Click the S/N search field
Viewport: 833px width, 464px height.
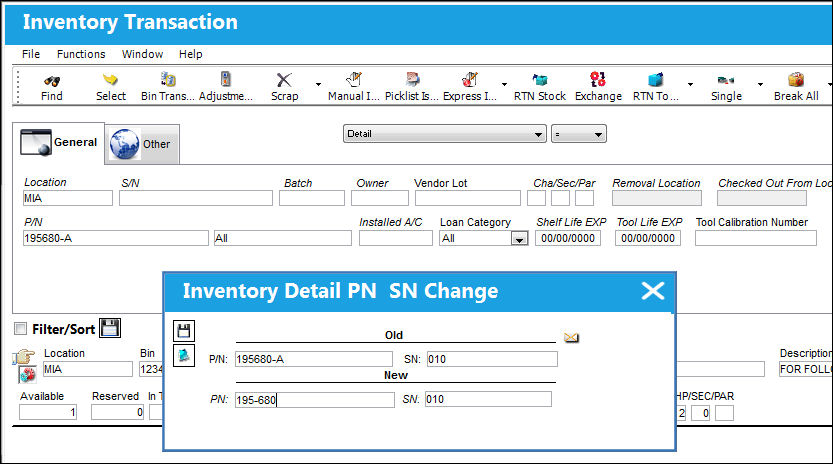point(196,198)
